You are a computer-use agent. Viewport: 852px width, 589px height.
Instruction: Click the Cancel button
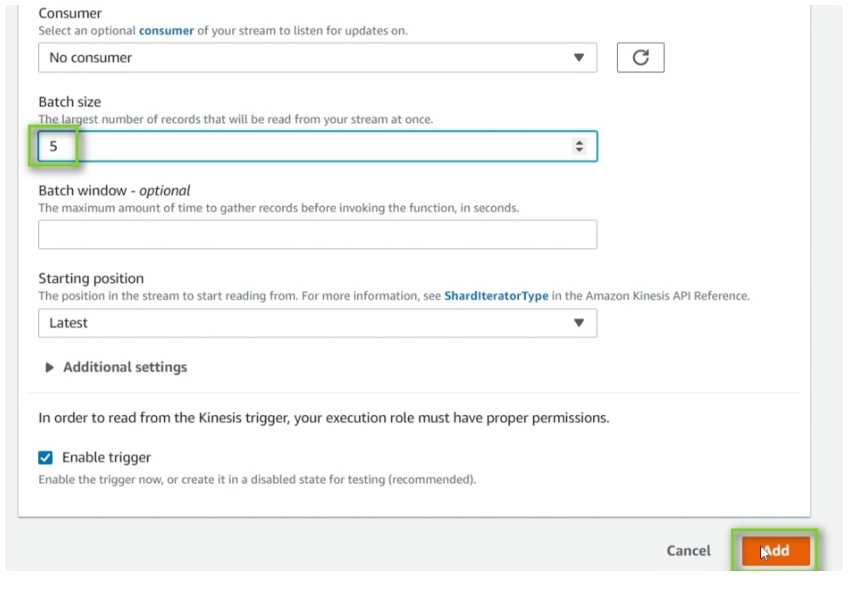coord(688,550)
